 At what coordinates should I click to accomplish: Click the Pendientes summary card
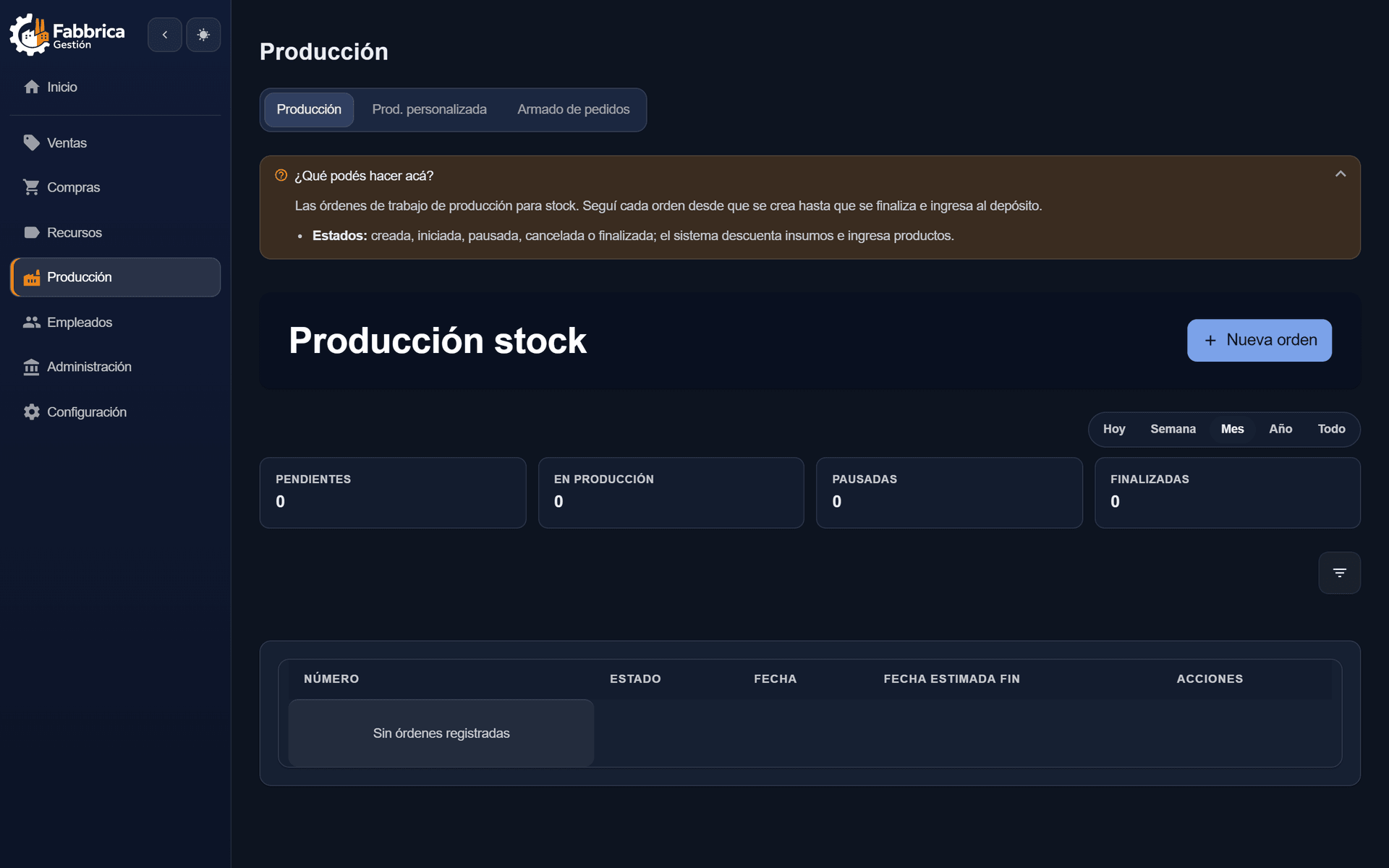[x=393, y=493]
